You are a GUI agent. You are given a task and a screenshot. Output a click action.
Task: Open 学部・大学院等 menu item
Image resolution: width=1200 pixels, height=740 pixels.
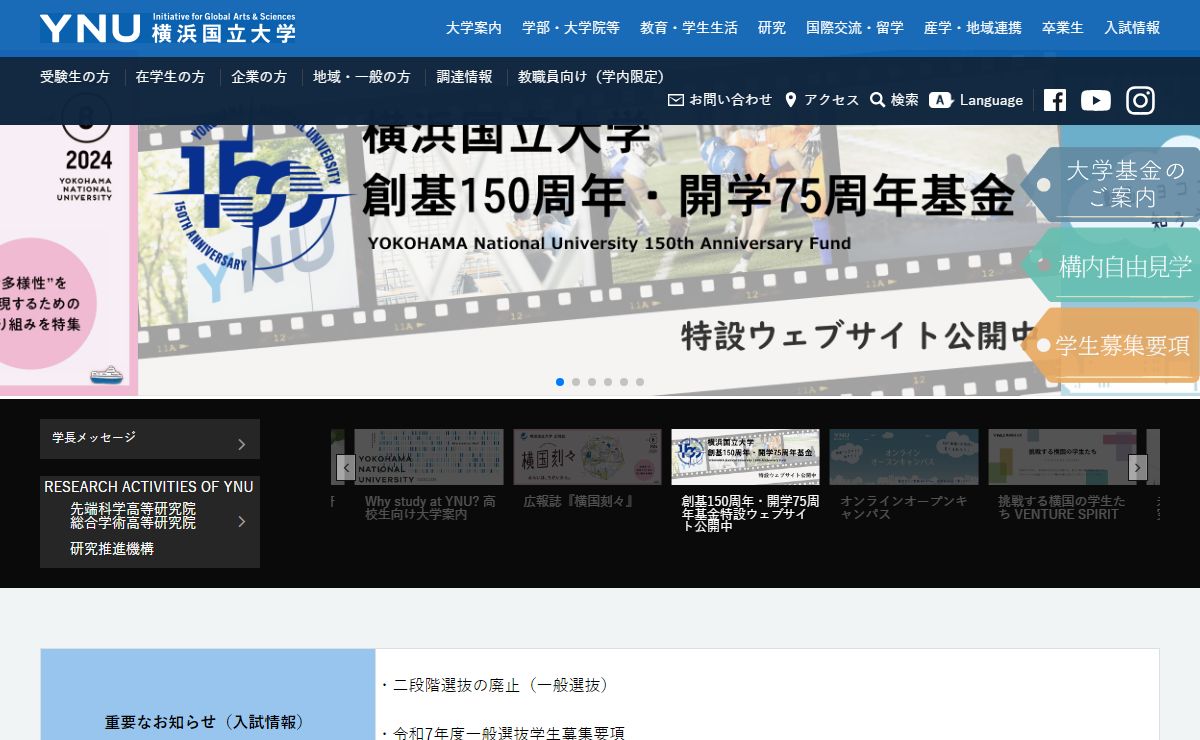click(571, 28)
